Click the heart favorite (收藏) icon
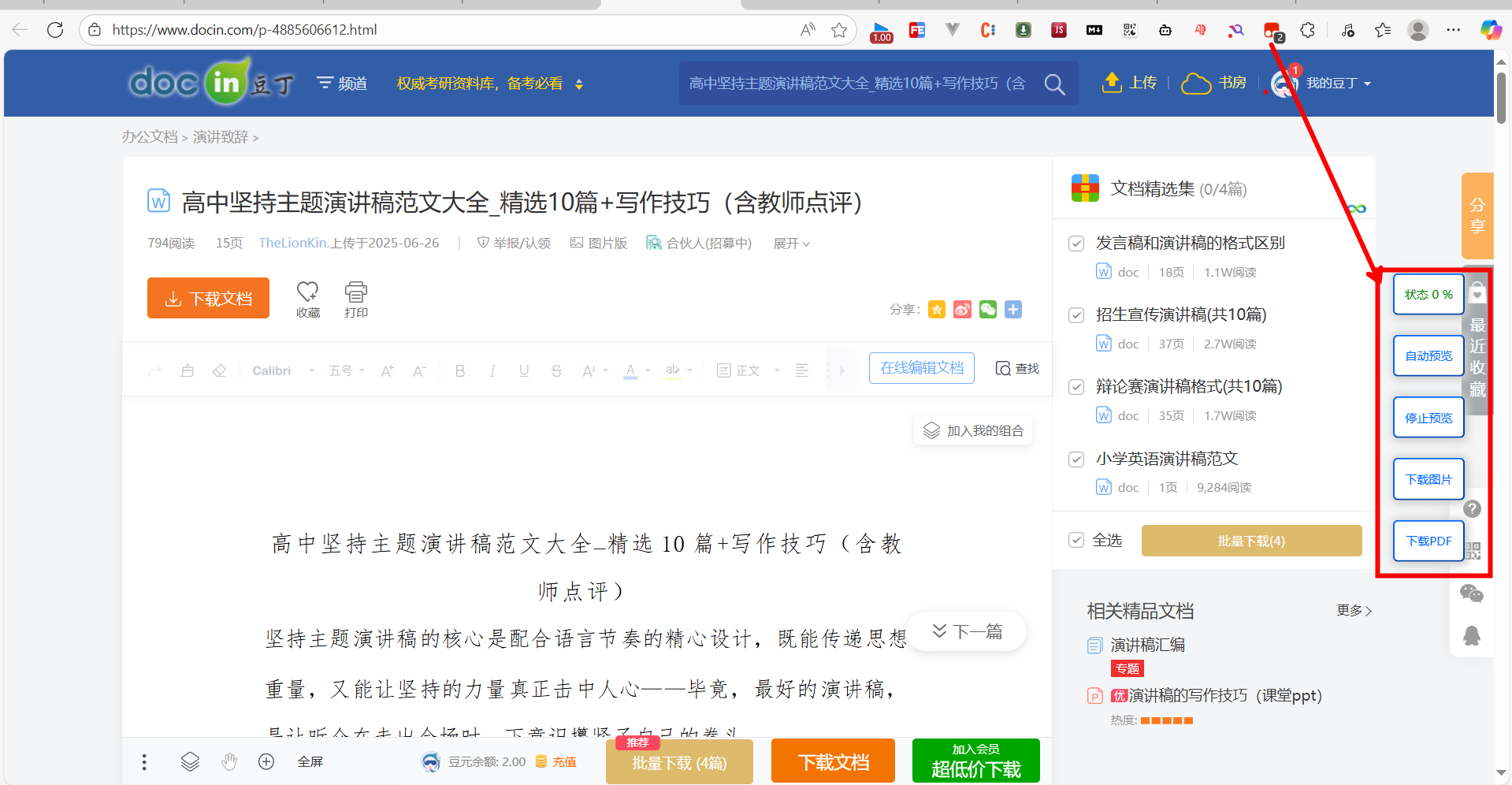 click(x=307, y=292)
